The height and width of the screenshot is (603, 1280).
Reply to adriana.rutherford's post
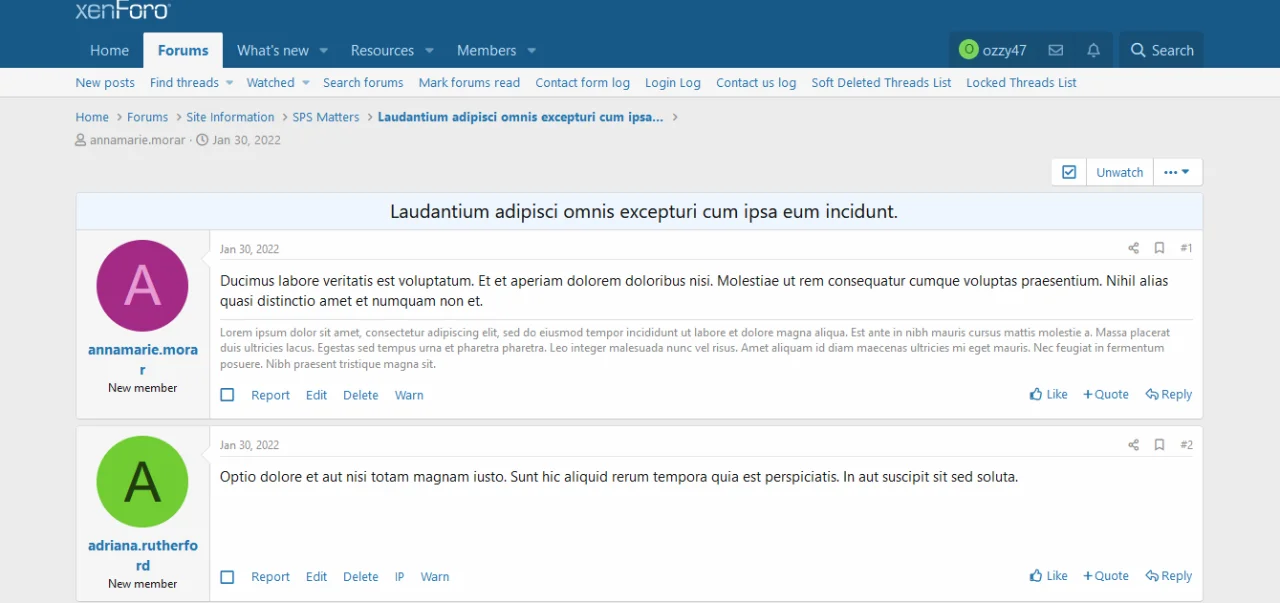1168,575
